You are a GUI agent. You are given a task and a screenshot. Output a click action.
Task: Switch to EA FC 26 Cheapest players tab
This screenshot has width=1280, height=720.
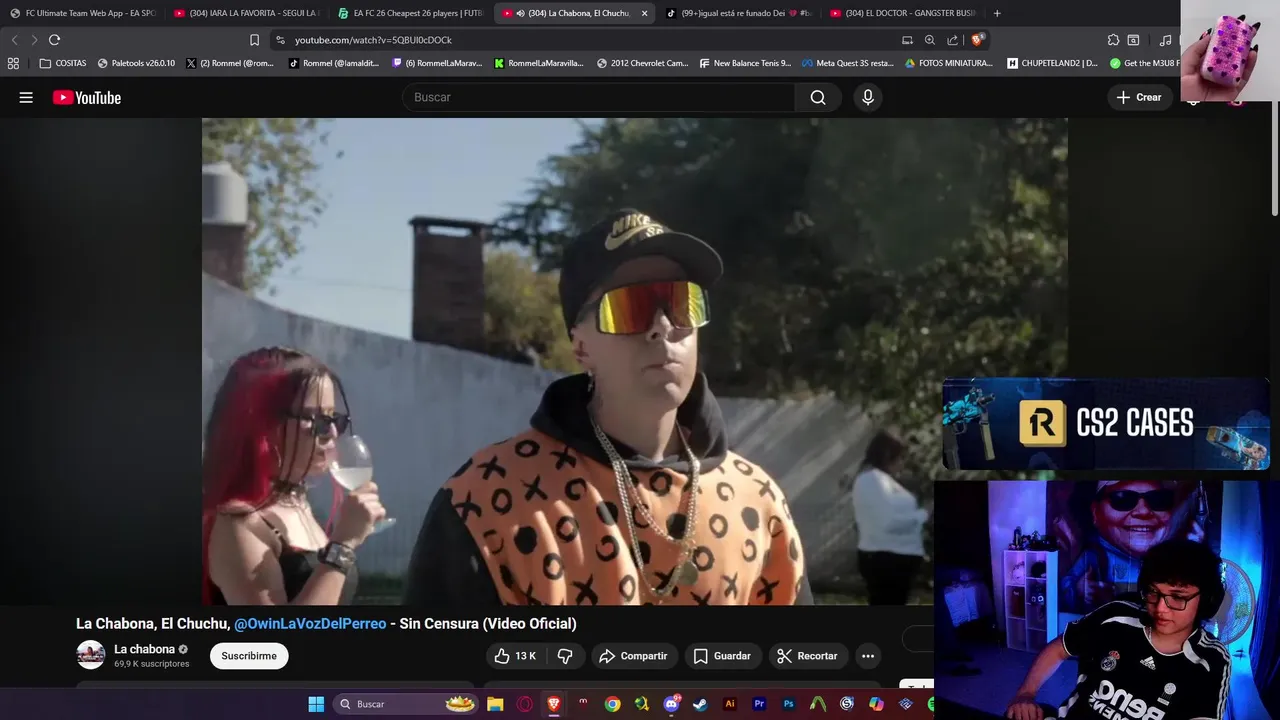pyautogui.click(x=409, y=13)
